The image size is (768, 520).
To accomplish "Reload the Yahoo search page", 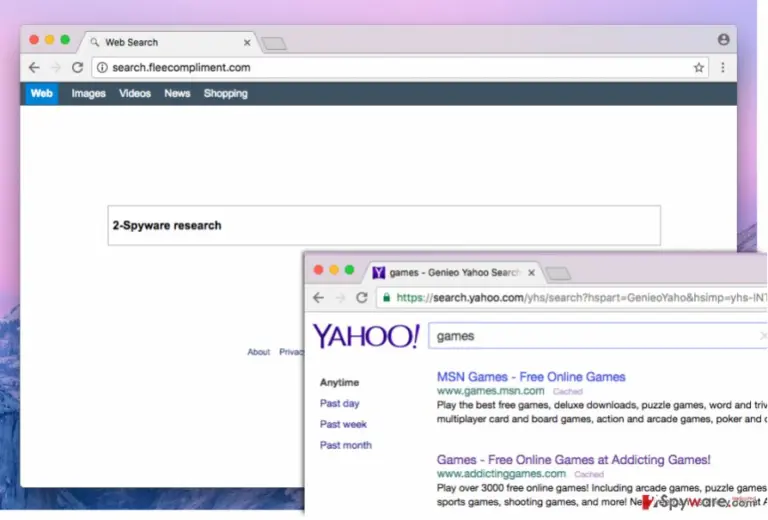I will (x=361, y=297).
